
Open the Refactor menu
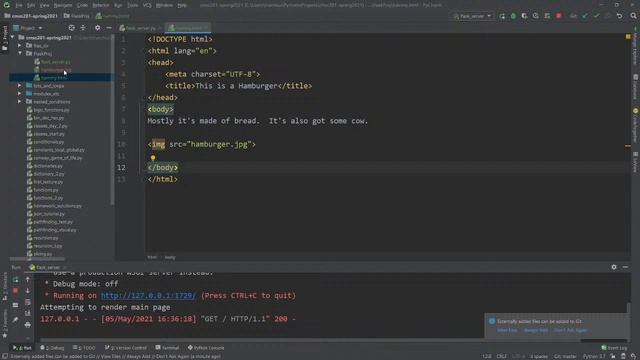pyautogui.click(x=100, y=5)
